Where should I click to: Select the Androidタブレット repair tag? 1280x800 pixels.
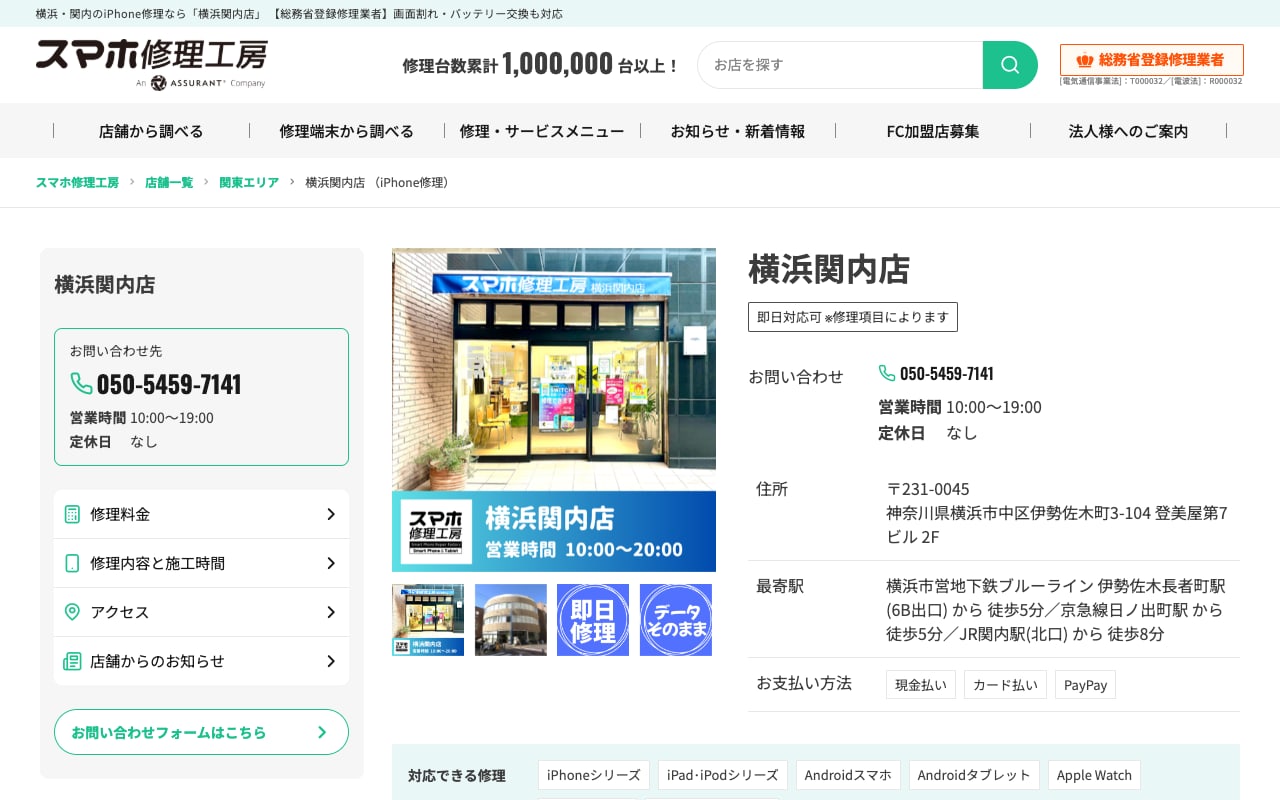coord(974,775)
